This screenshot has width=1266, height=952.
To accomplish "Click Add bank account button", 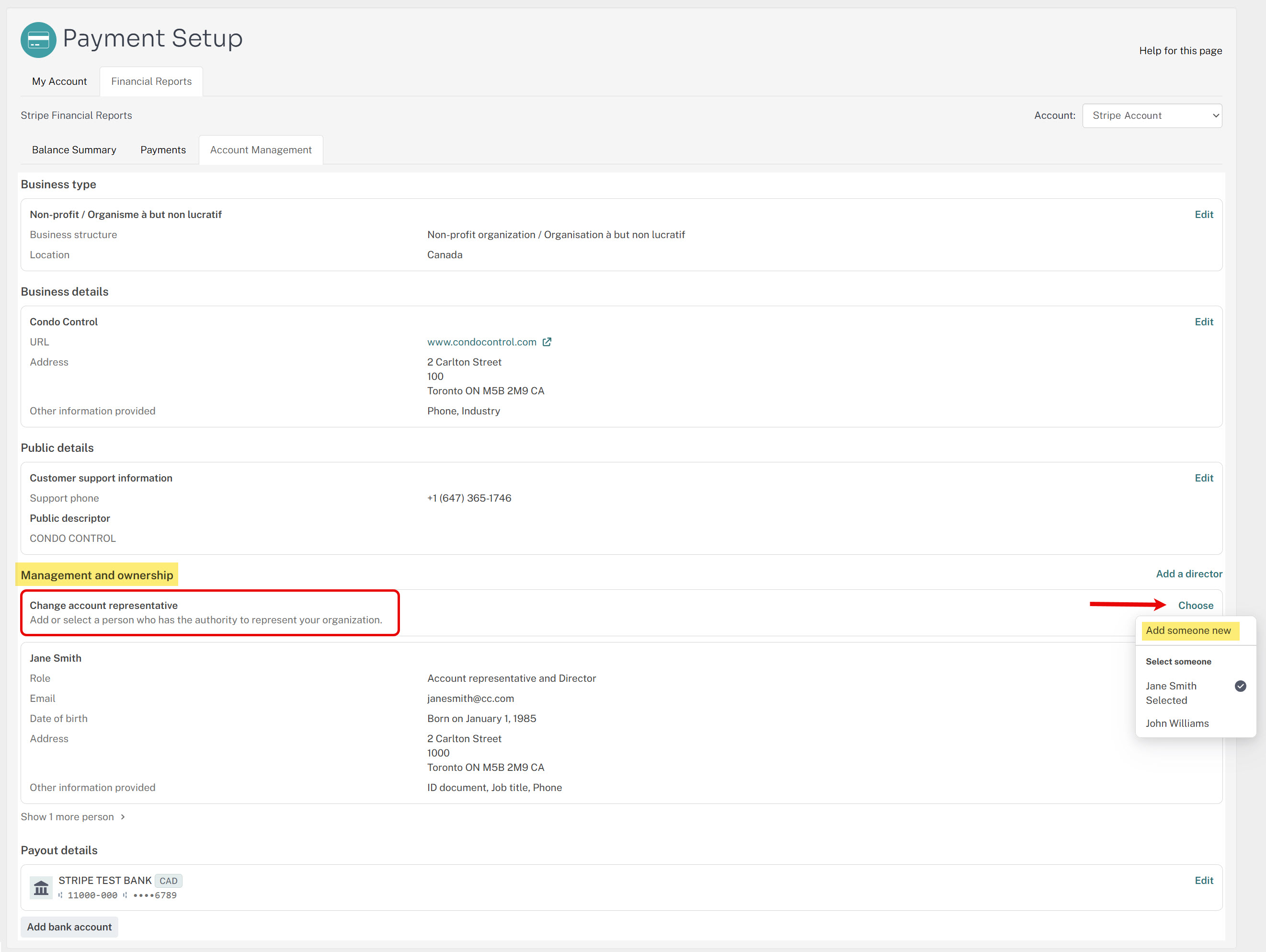I will (x=69, y=927).
